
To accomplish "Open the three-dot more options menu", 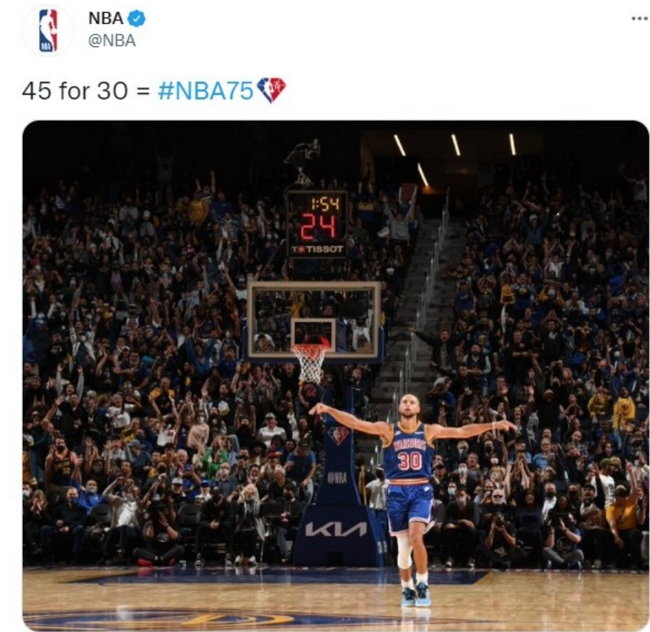I will tap(641, 18).
